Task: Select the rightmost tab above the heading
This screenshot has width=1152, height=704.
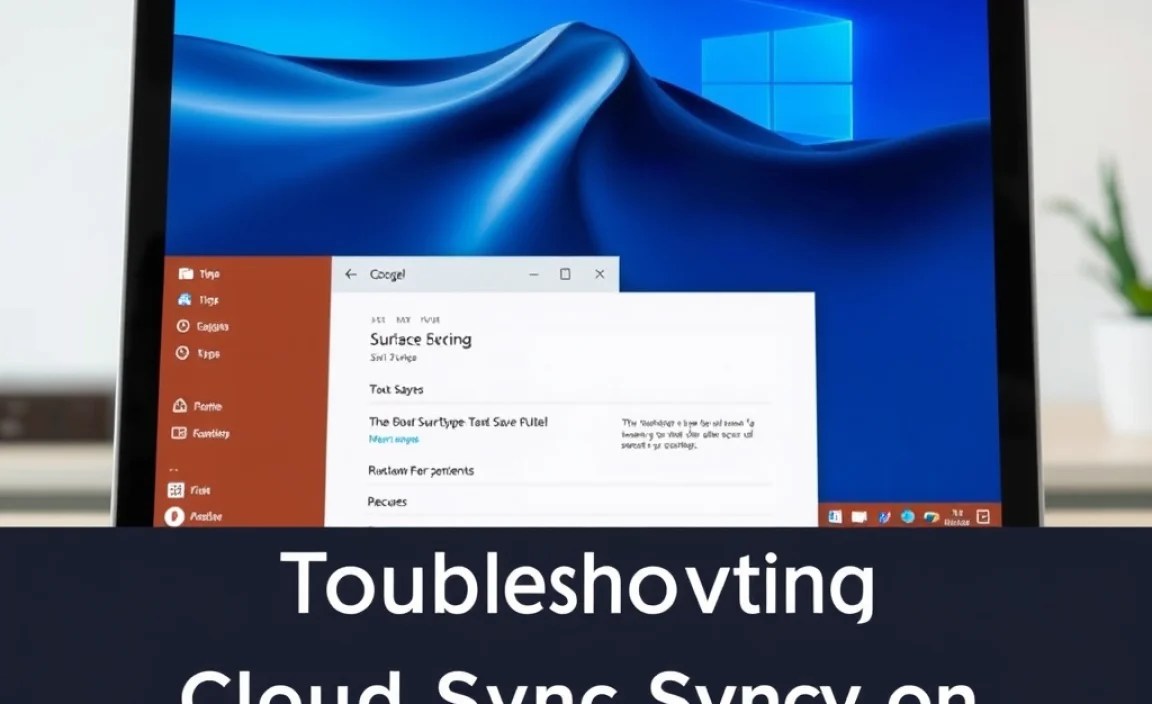Action: tap(430, 318)
